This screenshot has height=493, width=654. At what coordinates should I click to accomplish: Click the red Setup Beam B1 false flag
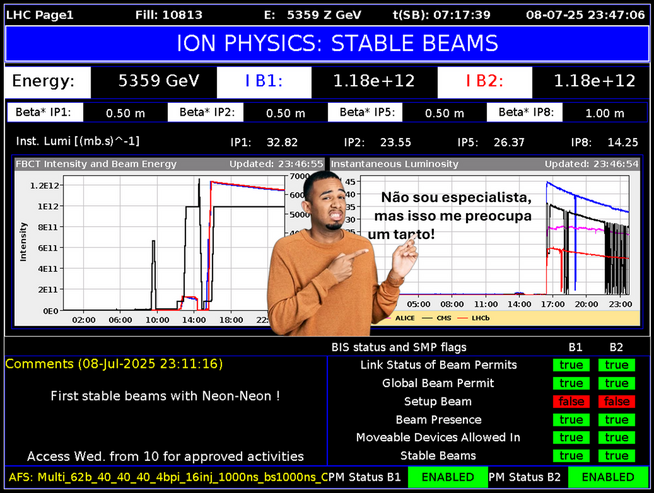(571, 401)
